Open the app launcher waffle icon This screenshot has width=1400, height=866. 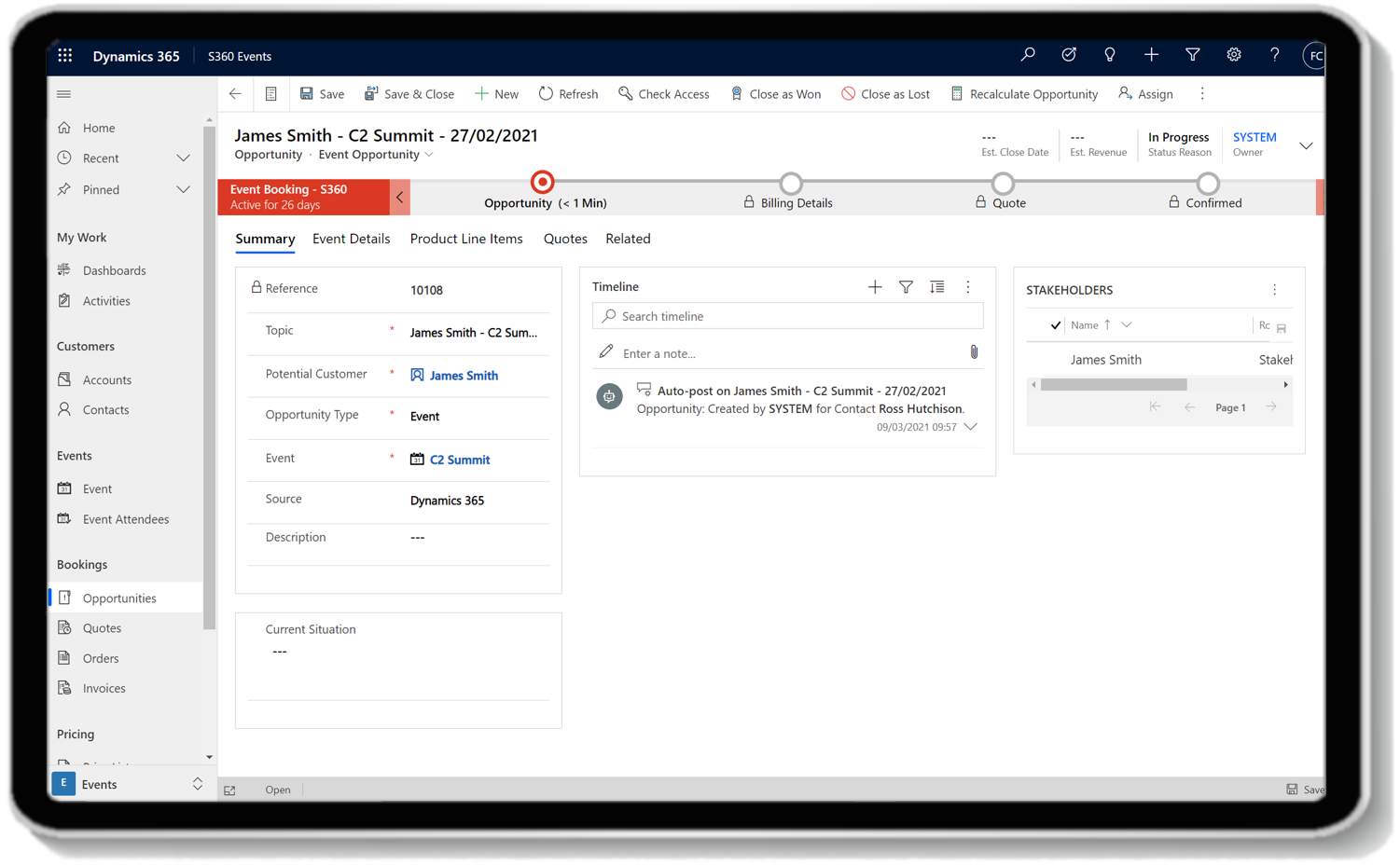click(65, 56)
